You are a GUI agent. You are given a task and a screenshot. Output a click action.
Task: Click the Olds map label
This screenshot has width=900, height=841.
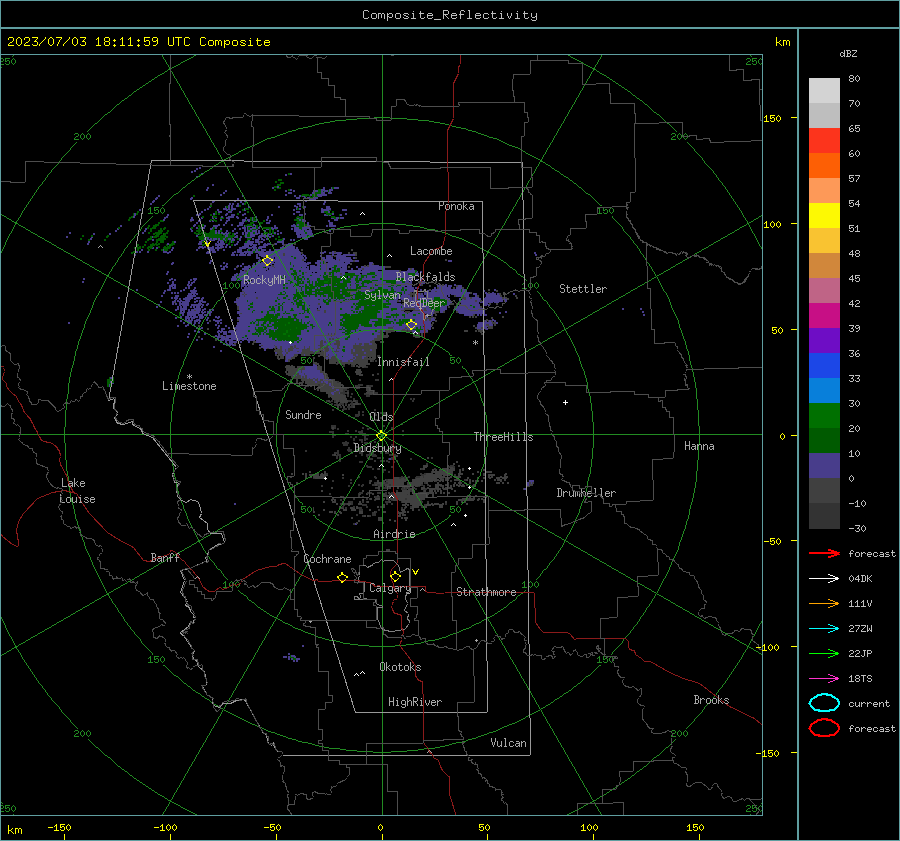tap(381, 417)
